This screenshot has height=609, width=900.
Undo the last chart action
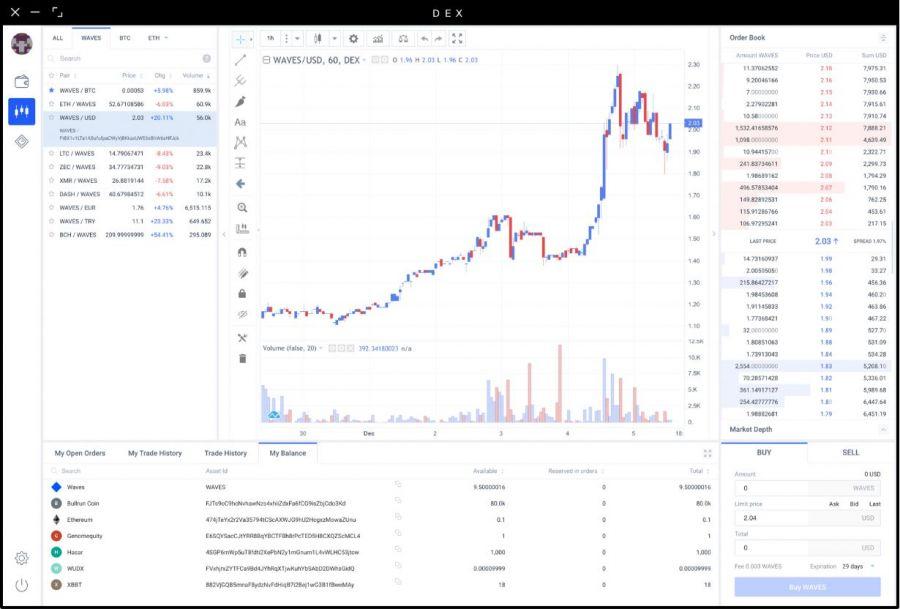pos(424,38)
